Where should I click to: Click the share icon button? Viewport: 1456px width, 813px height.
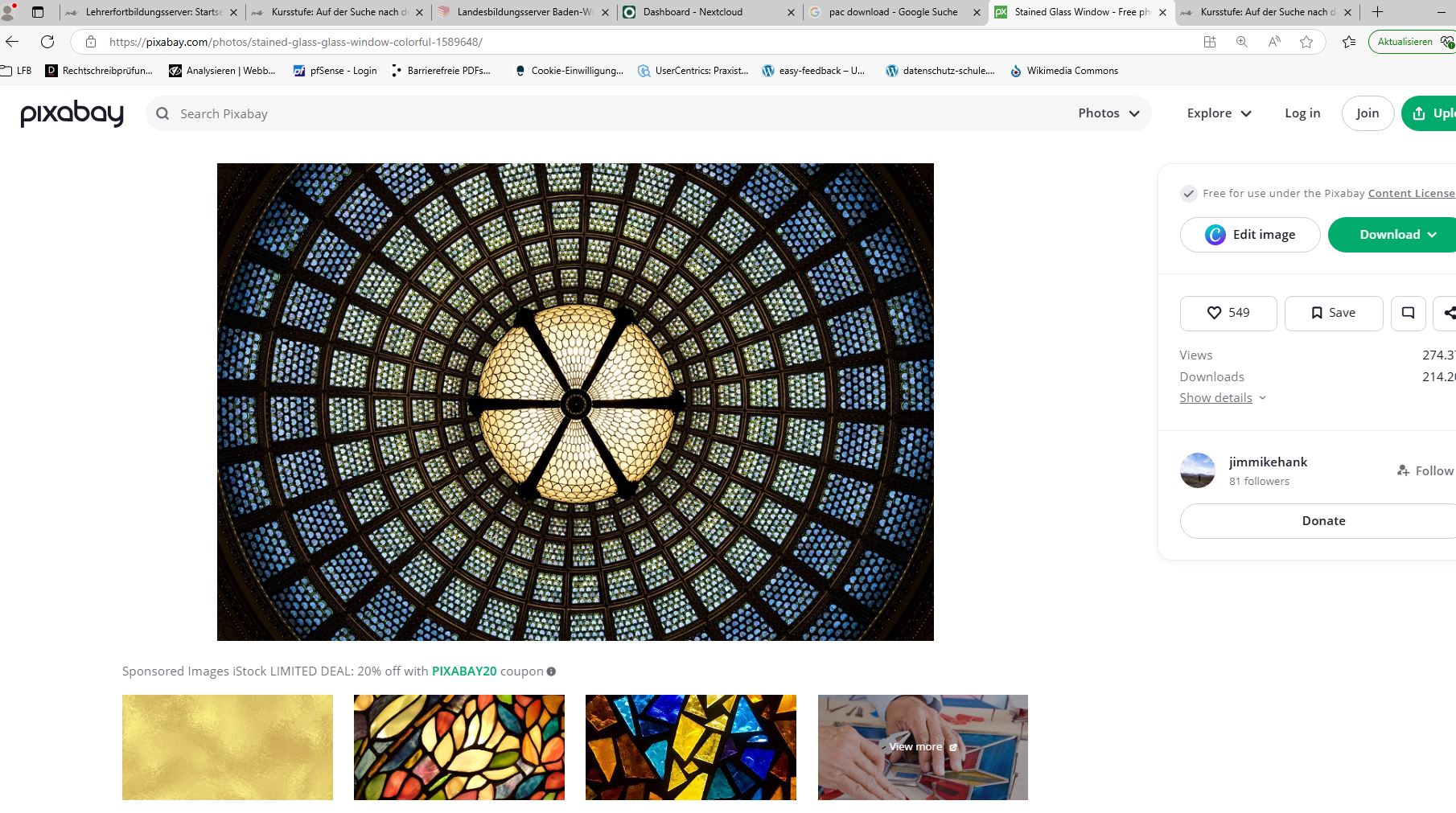tap(1447, 313)
